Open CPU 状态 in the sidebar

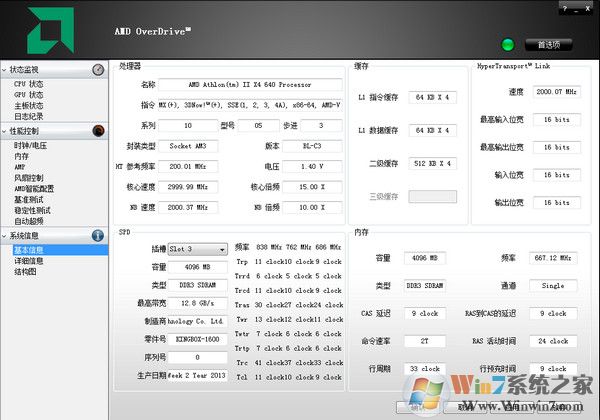click(28, 84)
